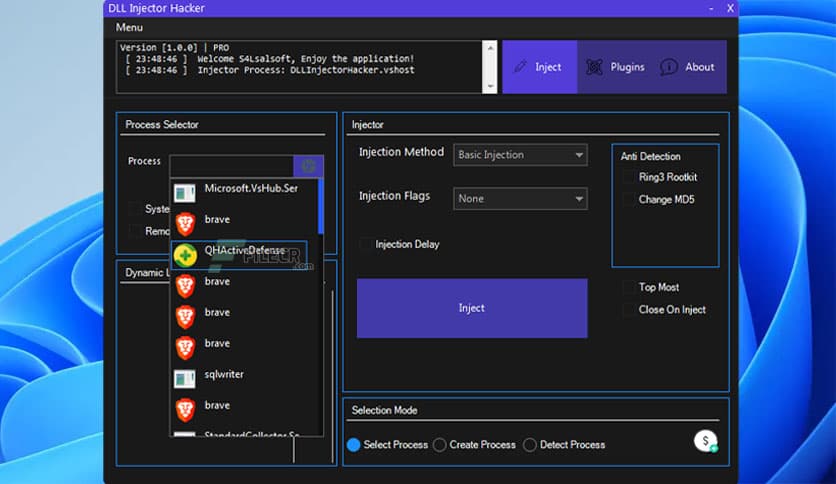
Task: Tick the Top Most checkbox
Action: (x=627, y=287)
